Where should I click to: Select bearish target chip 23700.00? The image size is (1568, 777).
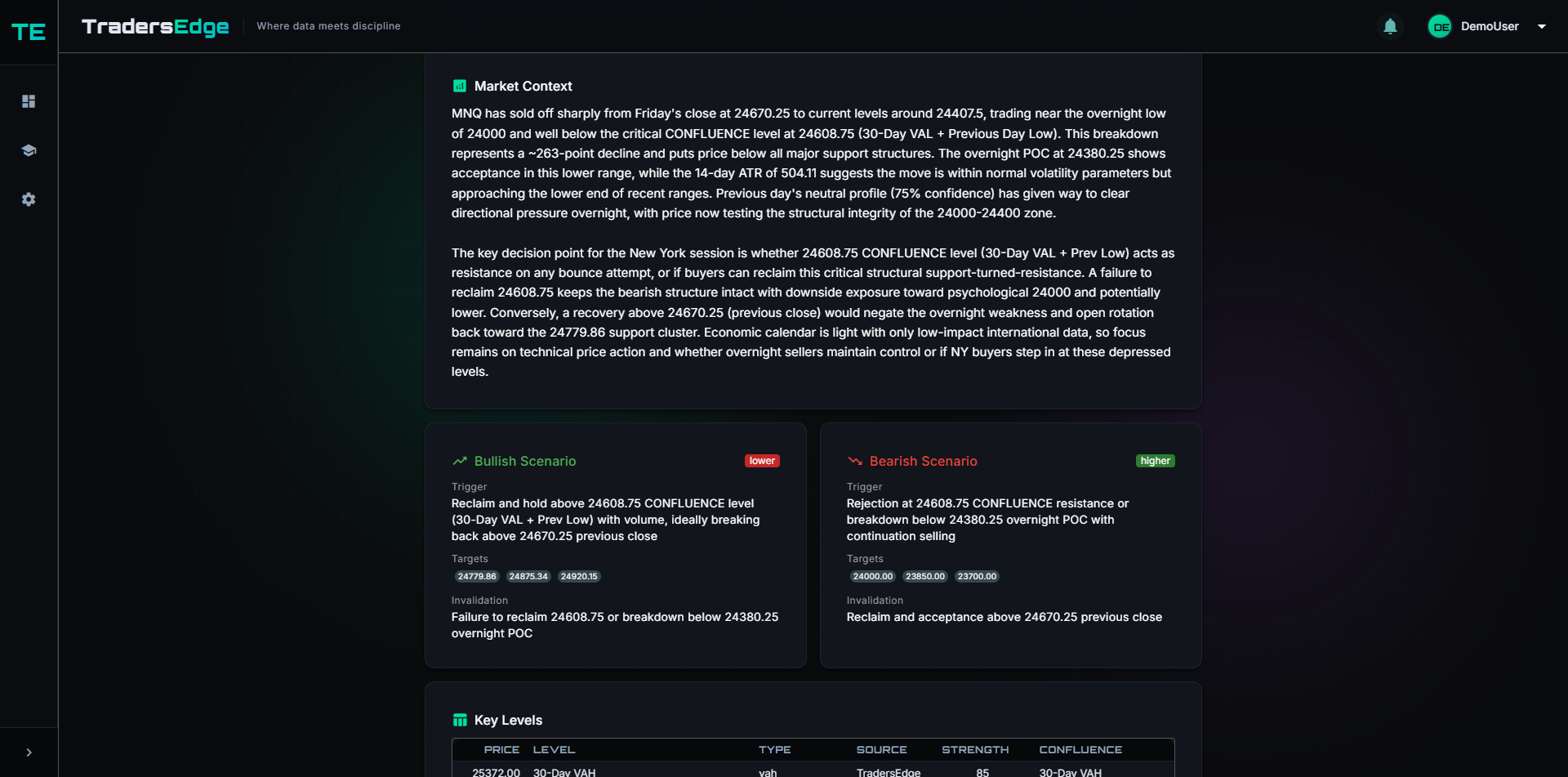[977, 576]
